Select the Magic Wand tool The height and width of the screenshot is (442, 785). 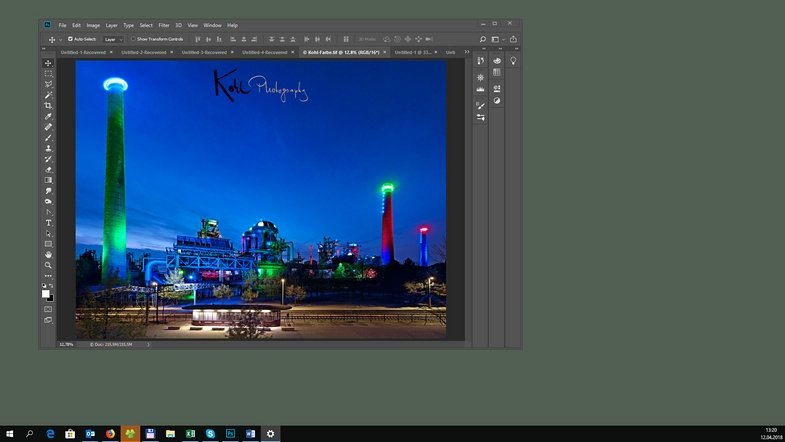point(48,95)
